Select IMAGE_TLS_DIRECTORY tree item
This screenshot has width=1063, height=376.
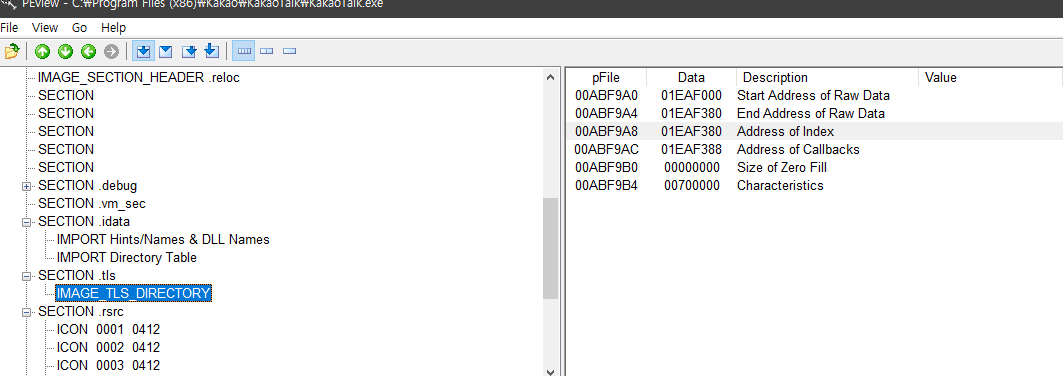click(x=134, y=293)
